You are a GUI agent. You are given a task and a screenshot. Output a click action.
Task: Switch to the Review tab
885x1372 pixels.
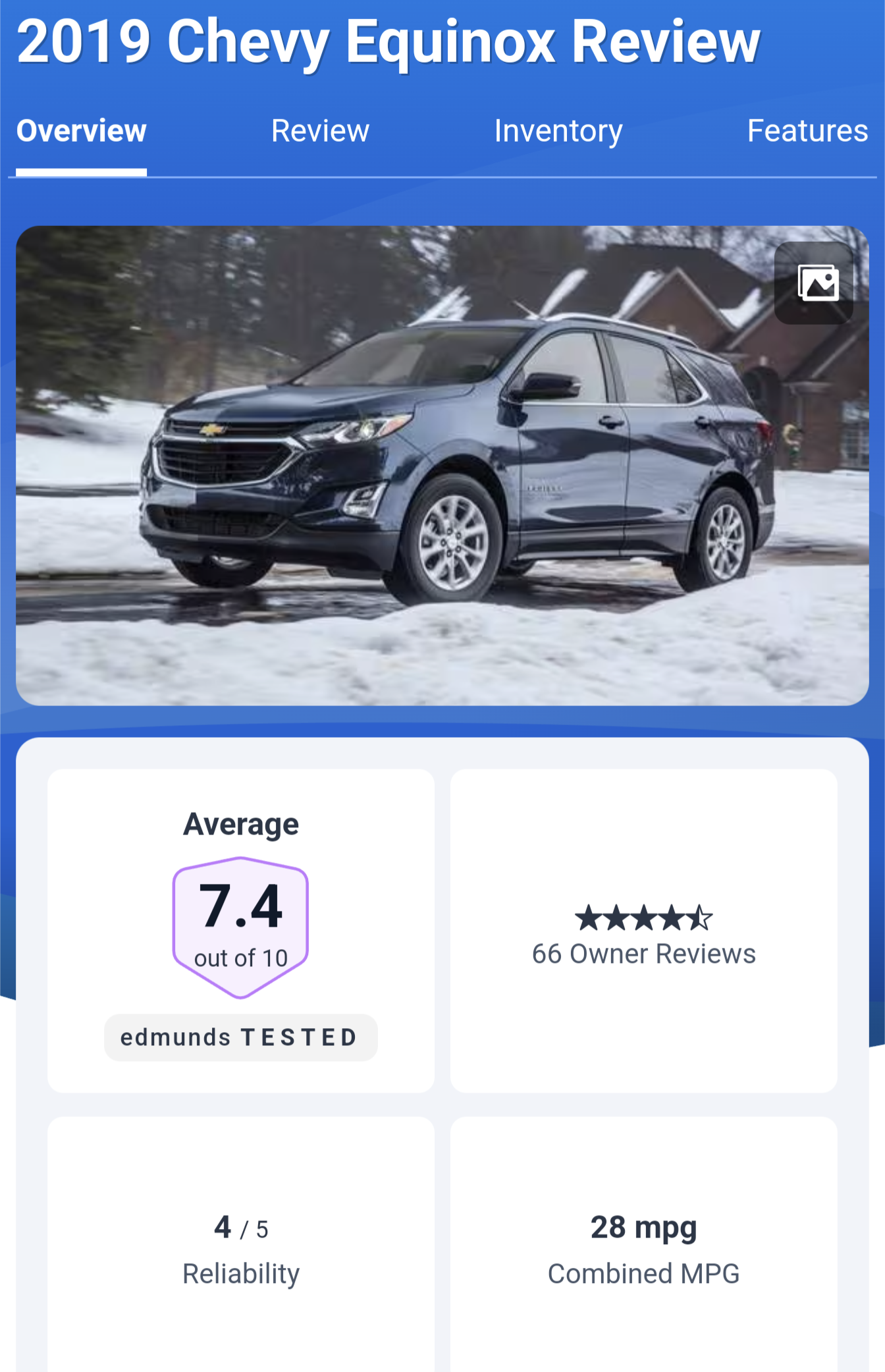pos(320,131)
